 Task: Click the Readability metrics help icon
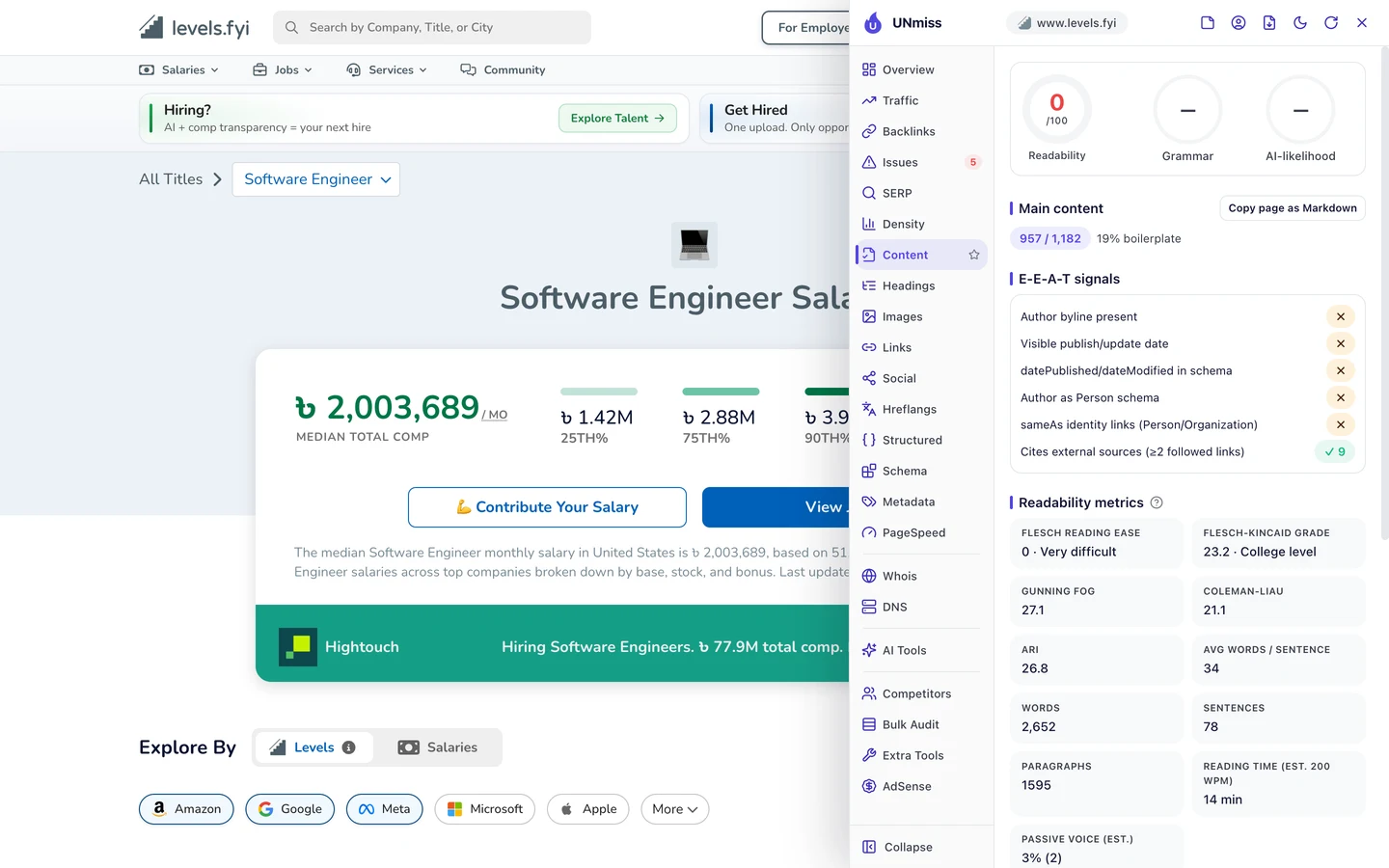[1157, 502]
